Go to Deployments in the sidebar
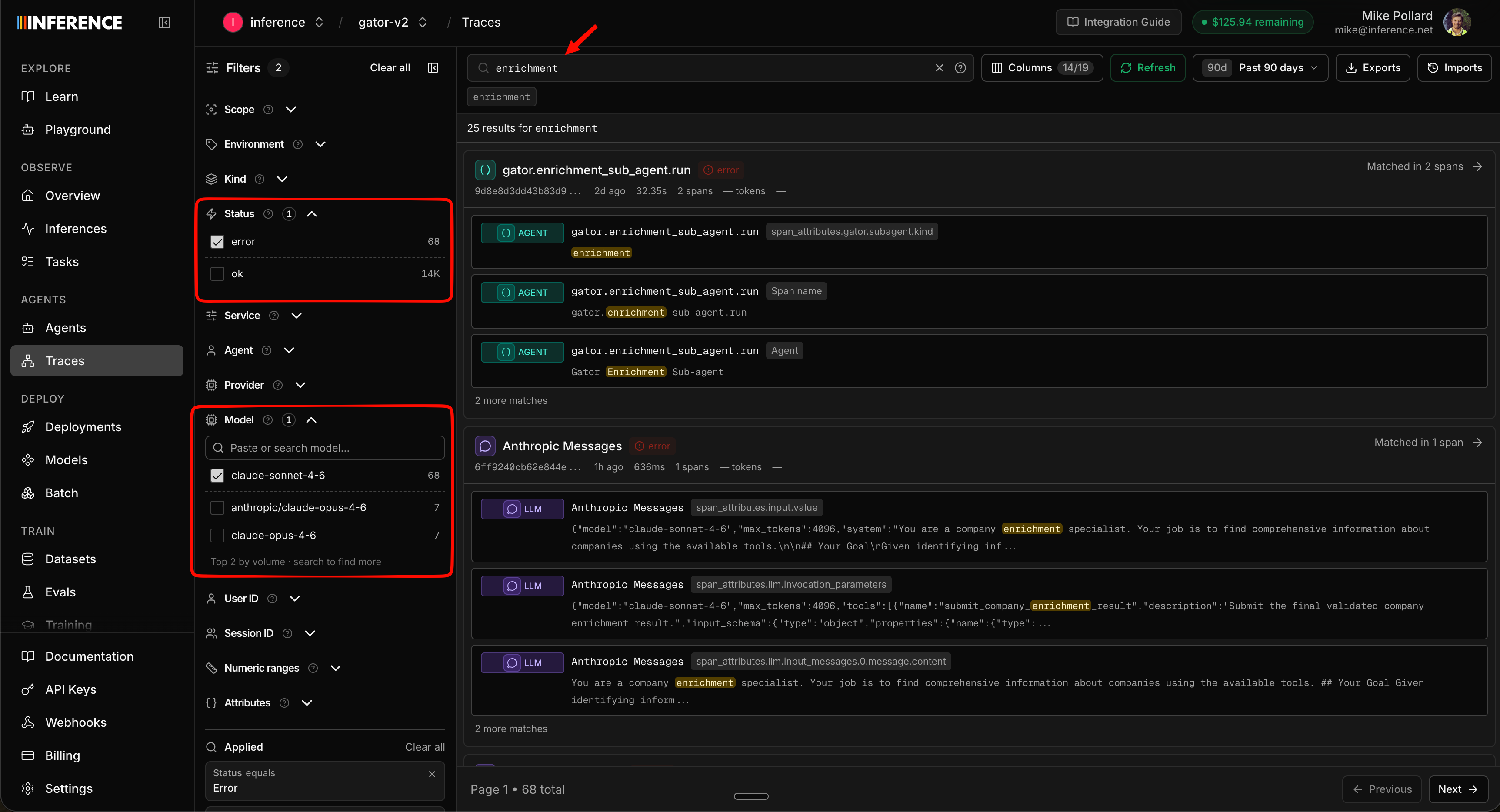 tap(97, 427)
